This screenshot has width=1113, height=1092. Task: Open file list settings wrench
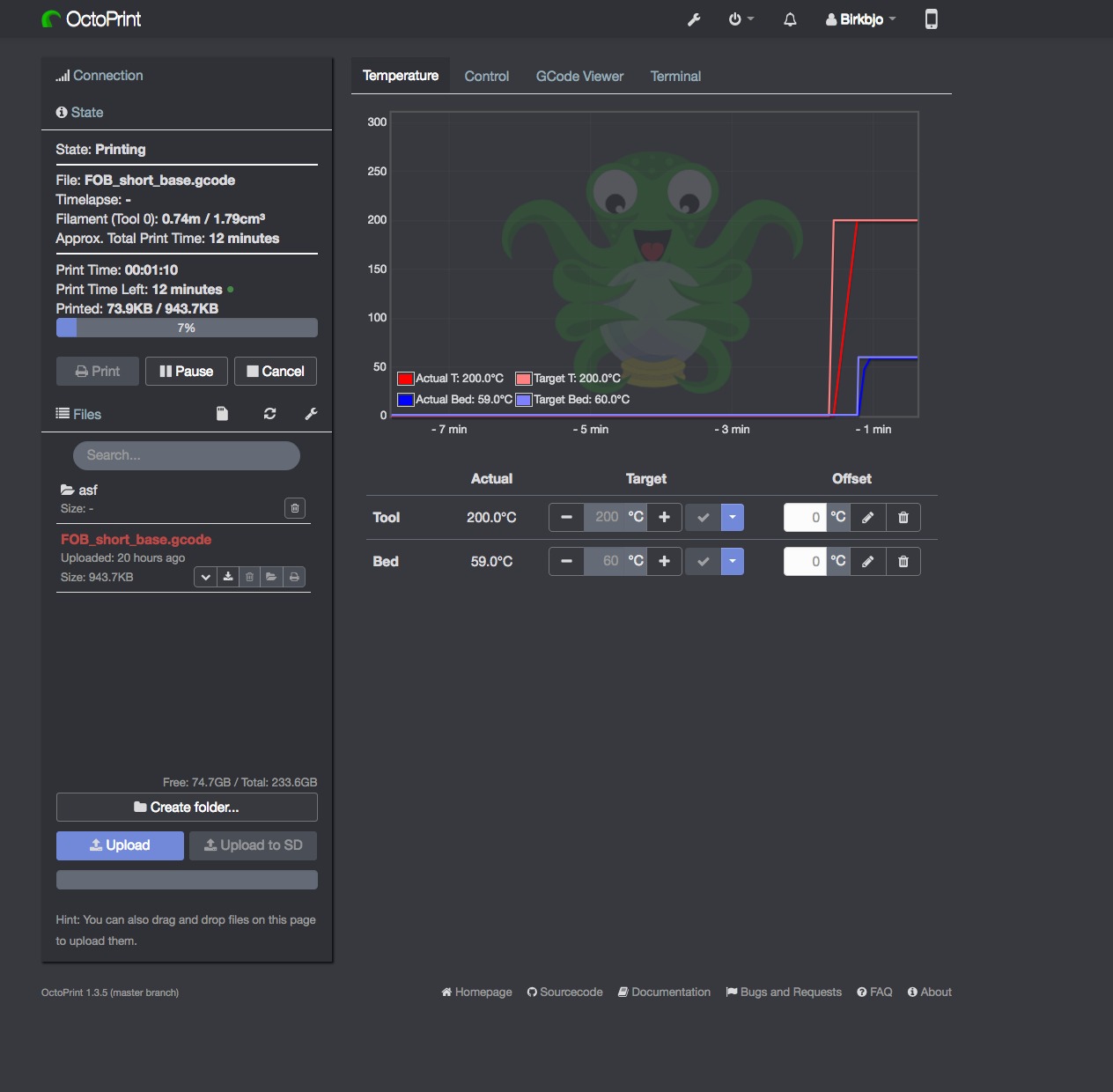tap(311, 413)
